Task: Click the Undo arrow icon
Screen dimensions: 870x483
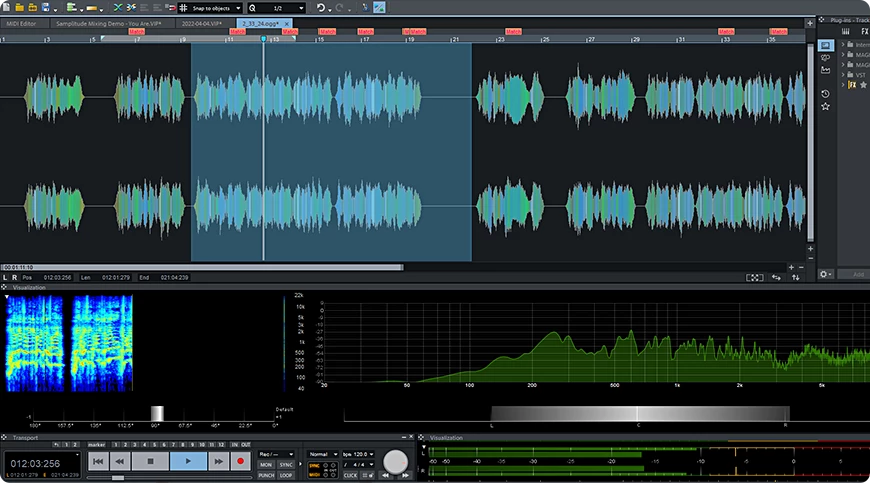Action: tap(322, 7)
